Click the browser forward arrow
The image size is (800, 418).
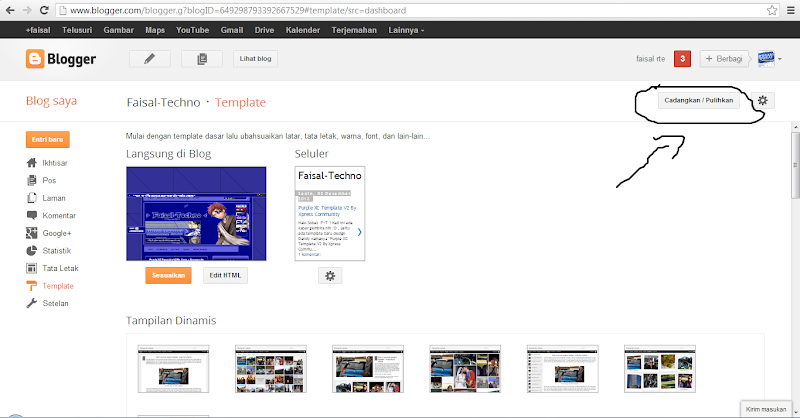(x=27, y=10)
